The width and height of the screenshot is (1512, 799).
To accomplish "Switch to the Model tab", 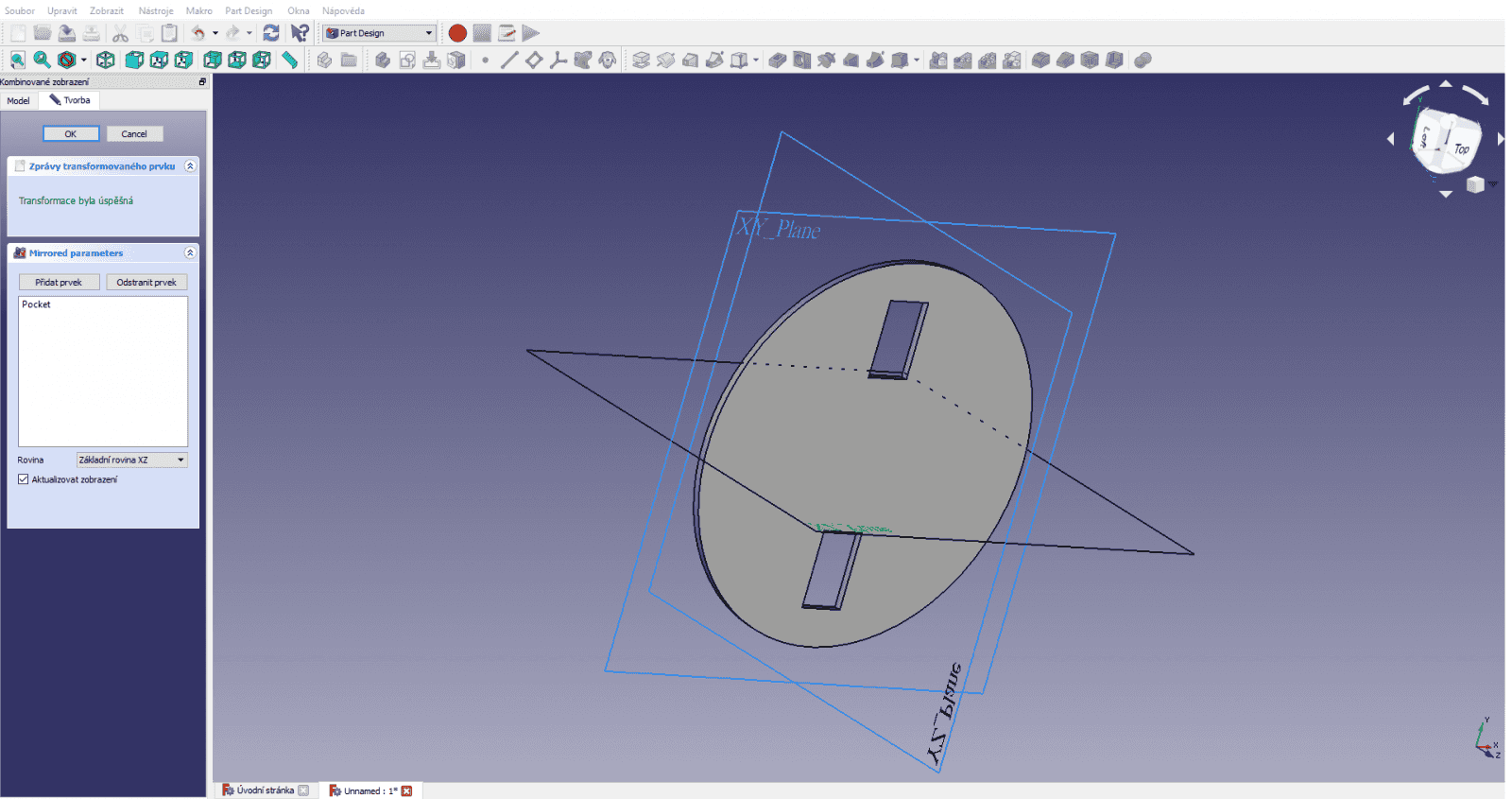I will [19, 101].
